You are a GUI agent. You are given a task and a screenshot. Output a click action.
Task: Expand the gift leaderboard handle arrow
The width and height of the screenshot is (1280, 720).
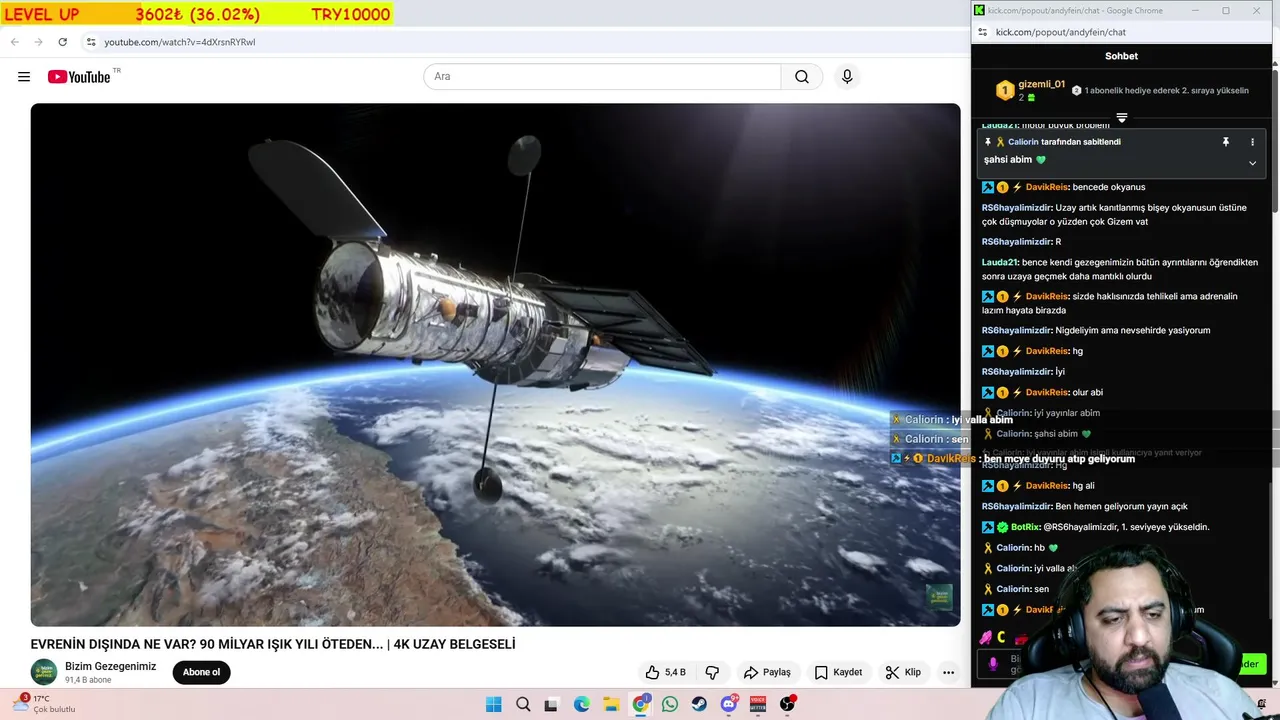point(1121,118)
